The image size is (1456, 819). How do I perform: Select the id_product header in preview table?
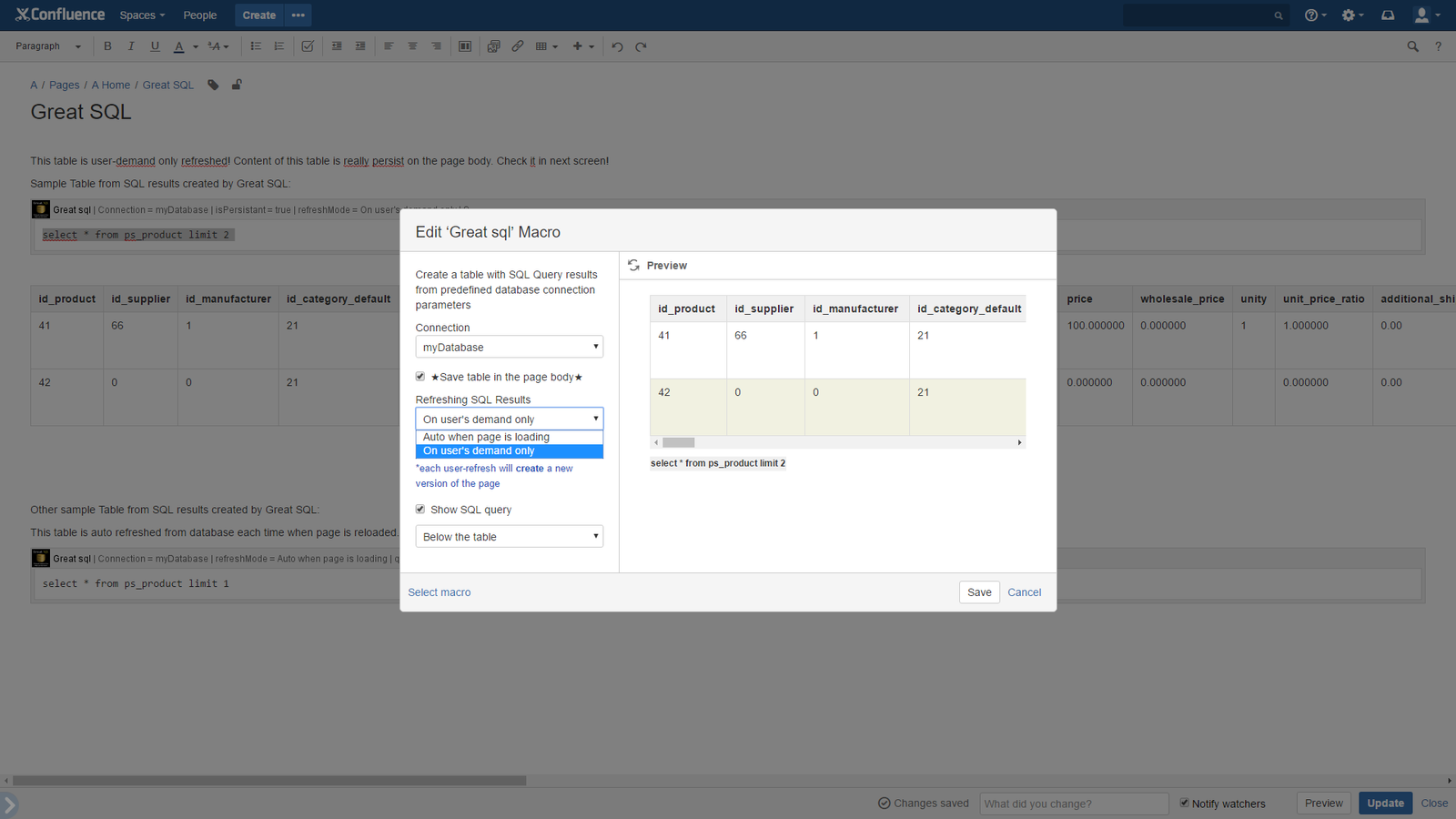pyautogui.click(x=687, y=309)
